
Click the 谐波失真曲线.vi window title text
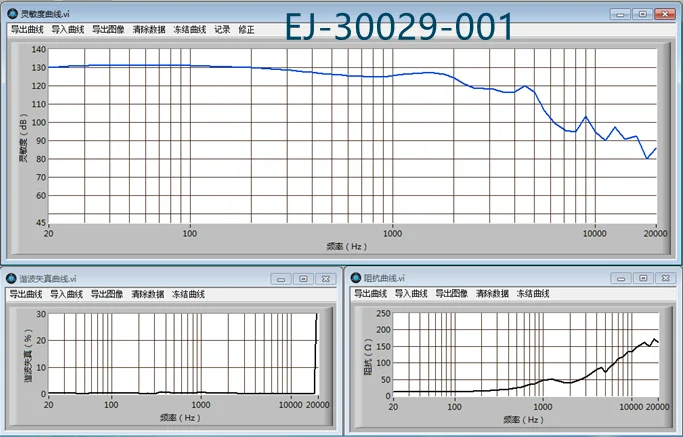click(x=47, y=278)
